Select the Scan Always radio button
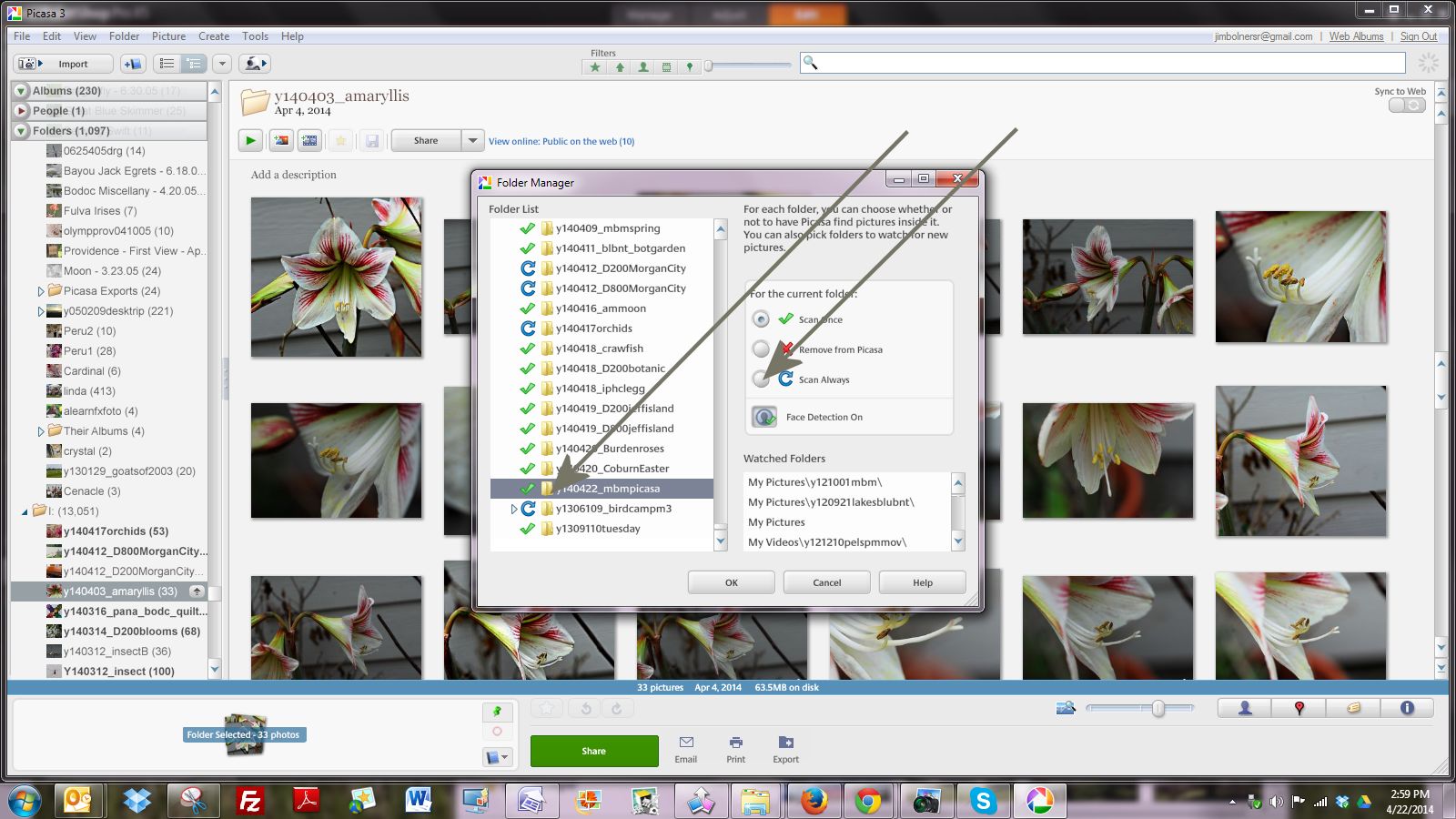Screen dimensions: 1456x819 [x=761, y=379]
